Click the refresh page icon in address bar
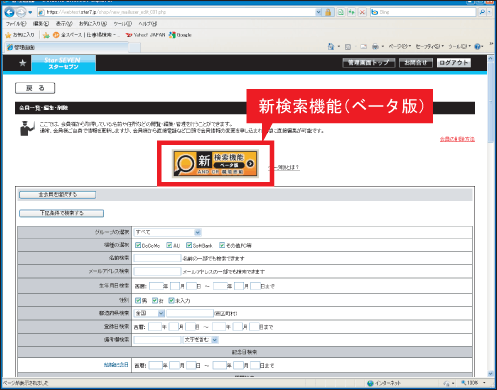Screen dimensions: 497x390 (352, 12)
